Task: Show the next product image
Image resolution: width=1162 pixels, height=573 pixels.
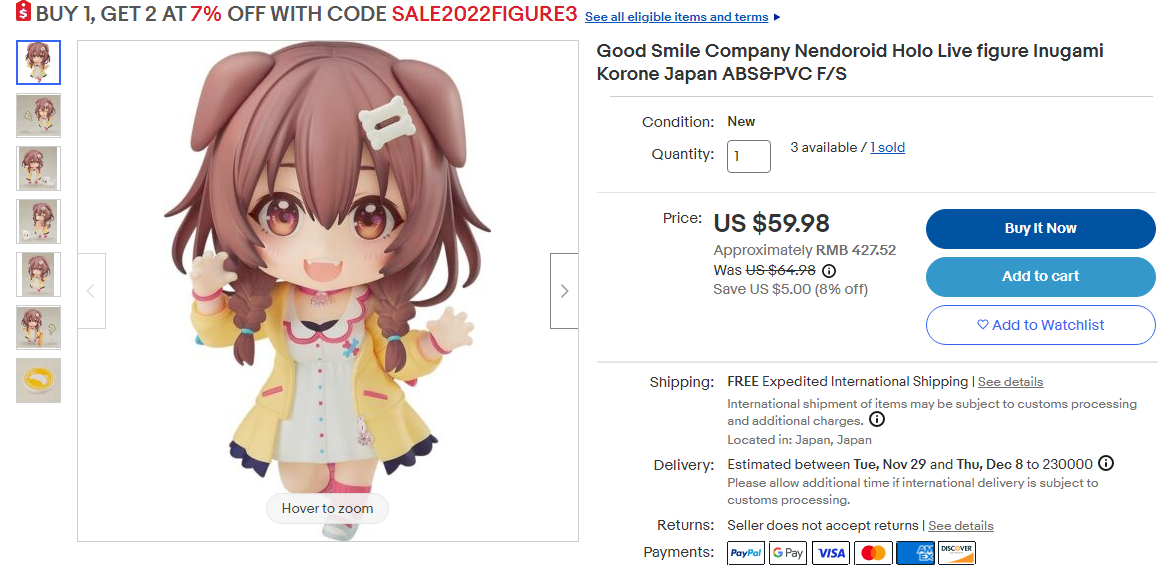Action: 564,291
